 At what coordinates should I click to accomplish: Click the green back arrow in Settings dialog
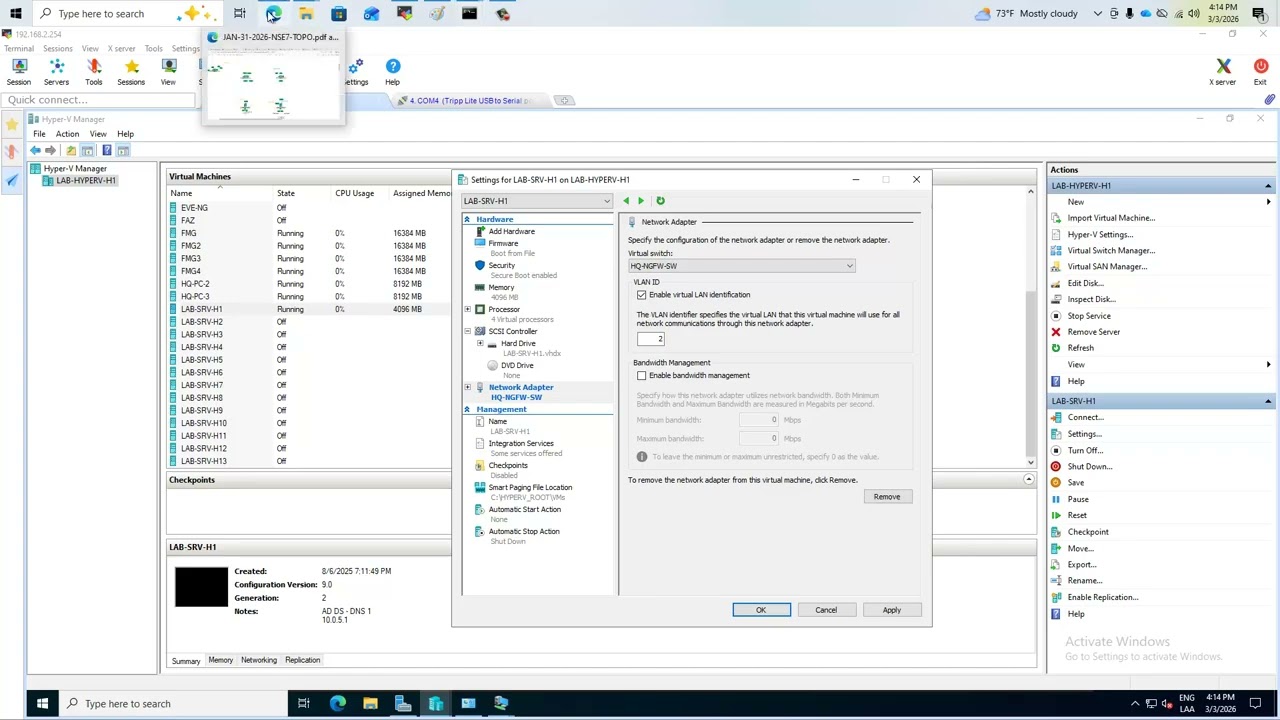click(626, 201)
